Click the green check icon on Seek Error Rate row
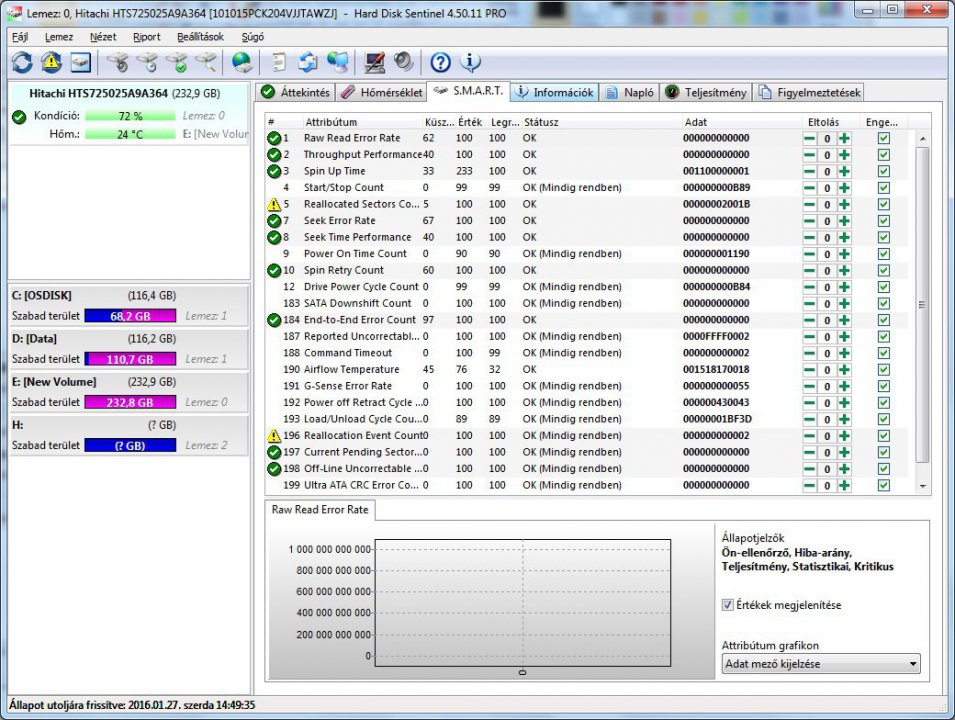The height and width of the screenshot is (720, 955). (274, 221)
